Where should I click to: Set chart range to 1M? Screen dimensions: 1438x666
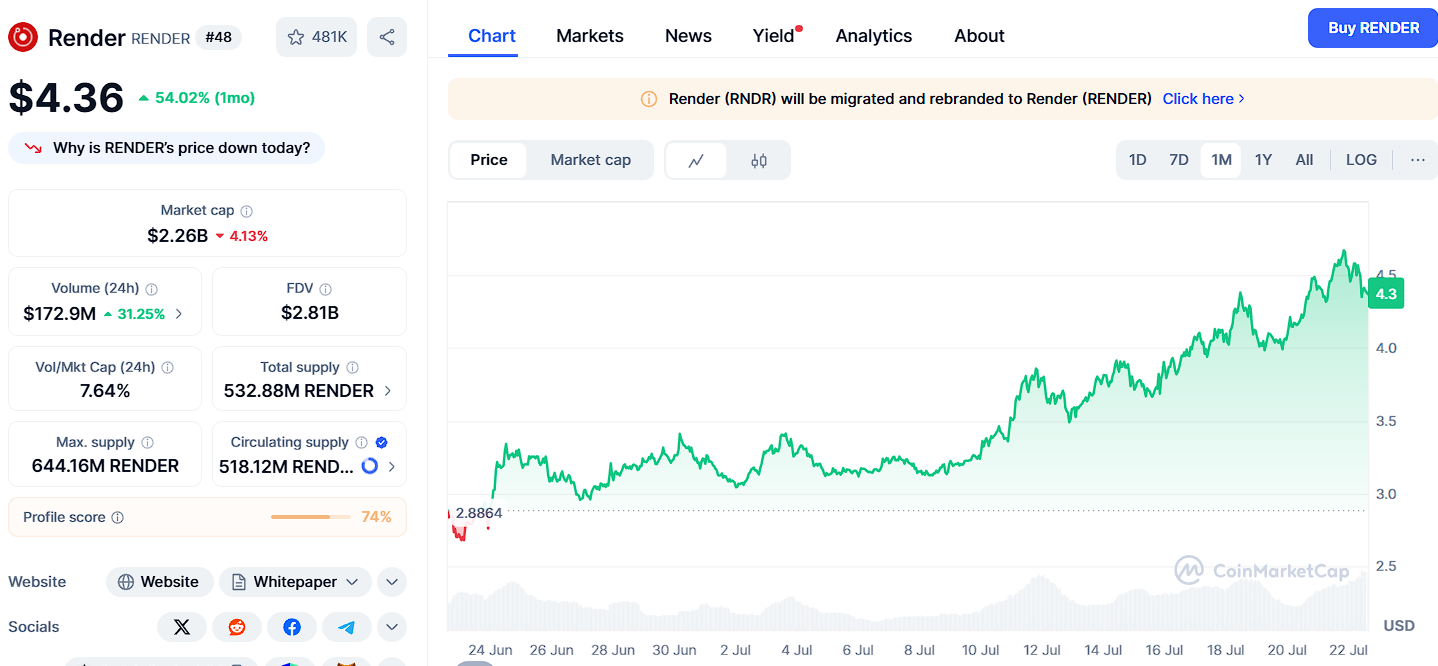click(1221, 160)
